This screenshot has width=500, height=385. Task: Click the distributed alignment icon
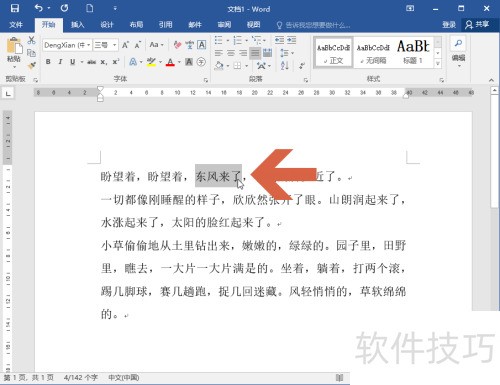tap(267, 53)
